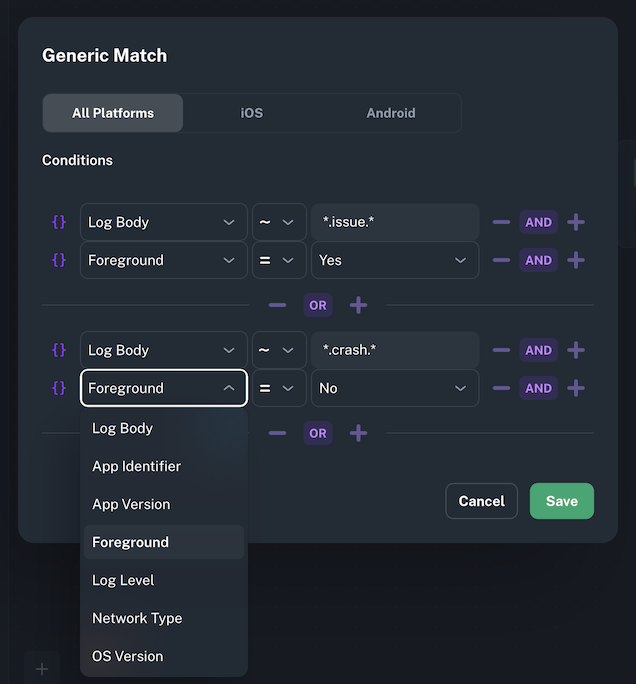
Task: Toggle the AND operator on the *.crash* row
Action: [538, 350]
